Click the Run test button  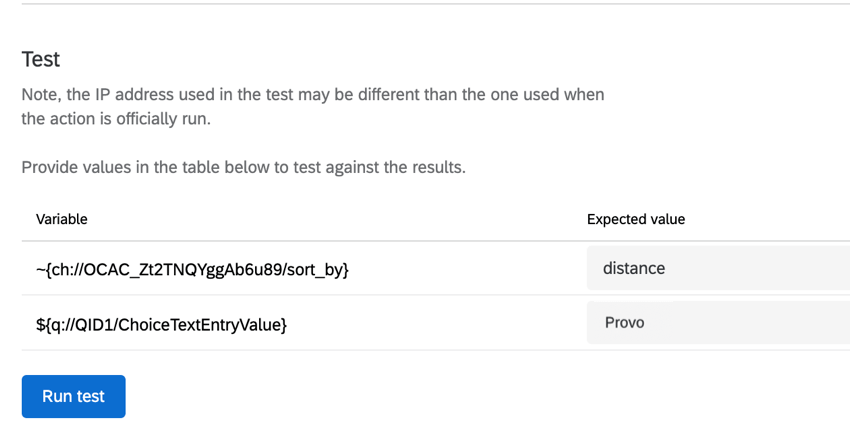[73, 396]
